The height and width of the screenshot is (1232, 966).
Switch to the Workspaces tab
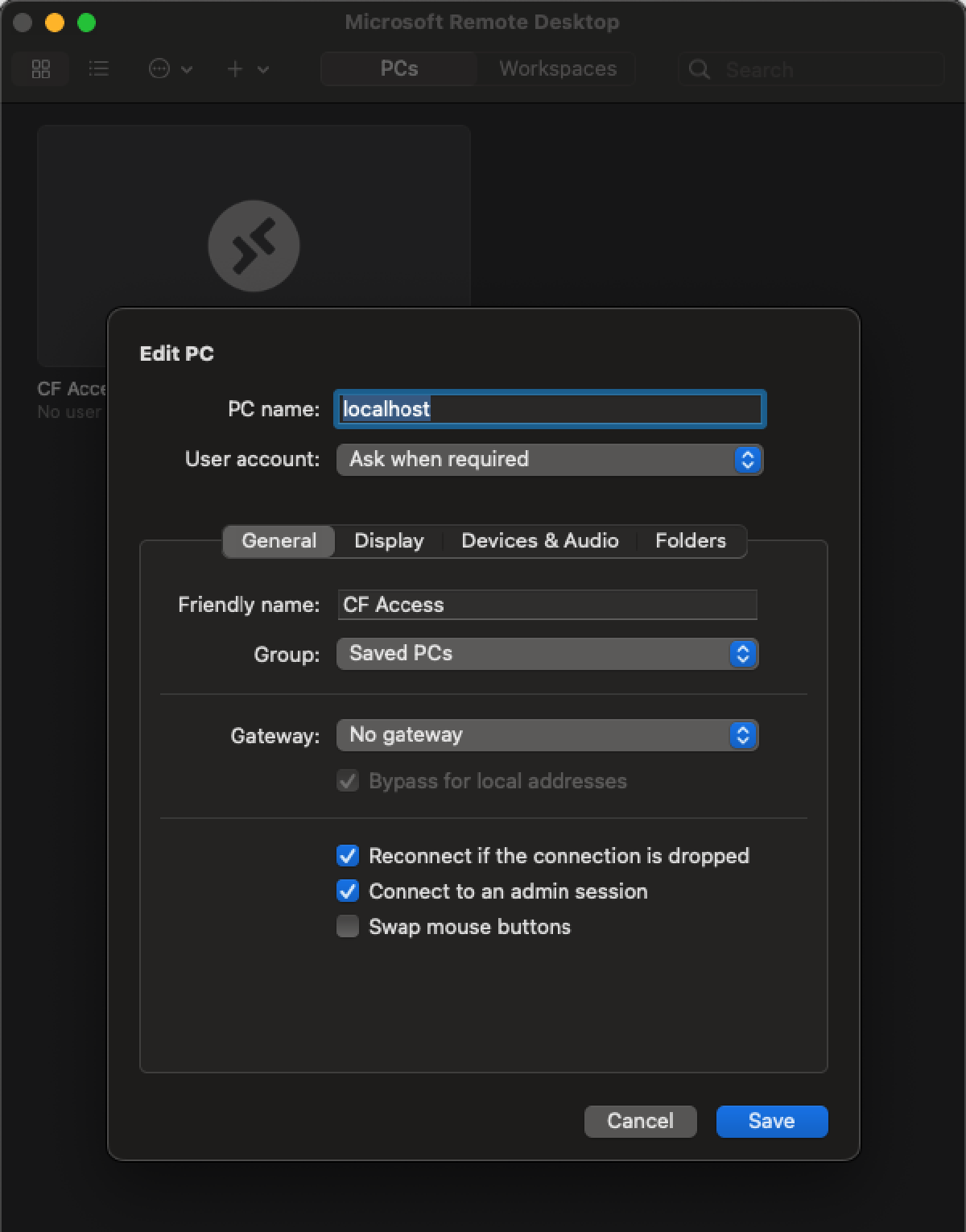pos(556,68)
